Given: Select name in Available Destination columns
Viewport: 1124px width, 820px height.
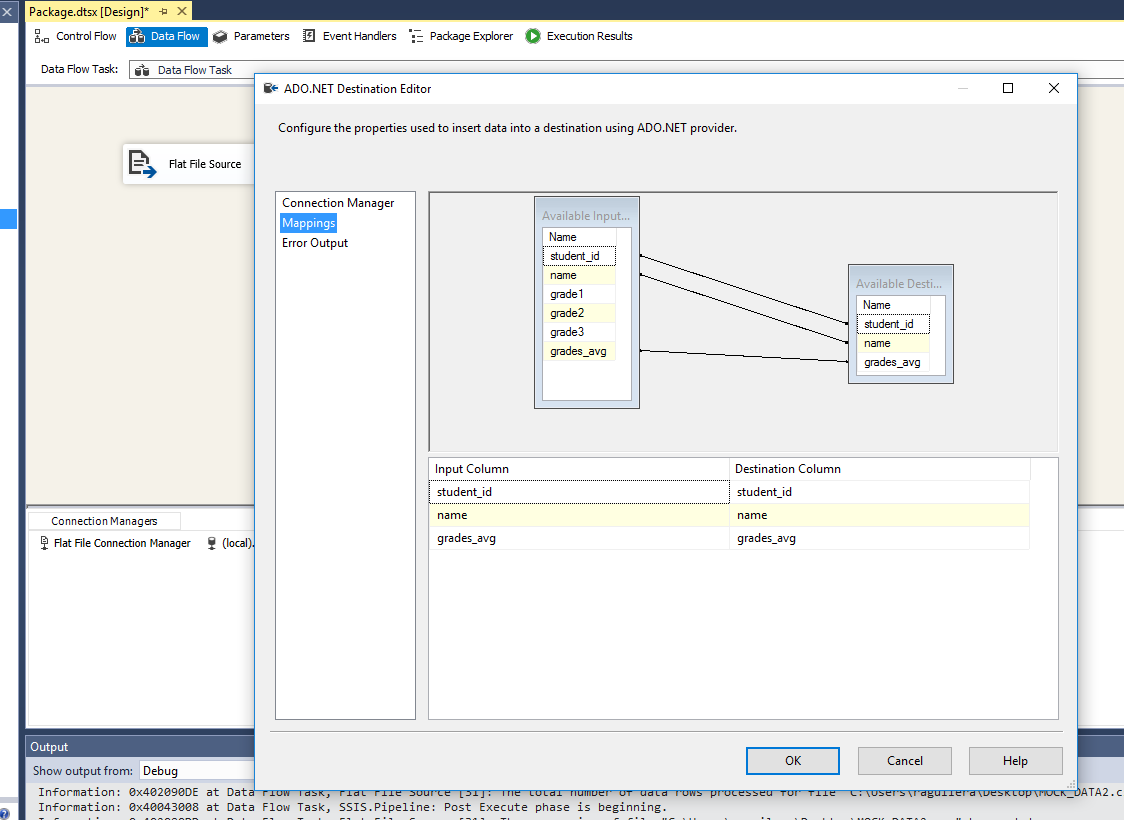Looking at the screenshot, I should tap(893, 343).
